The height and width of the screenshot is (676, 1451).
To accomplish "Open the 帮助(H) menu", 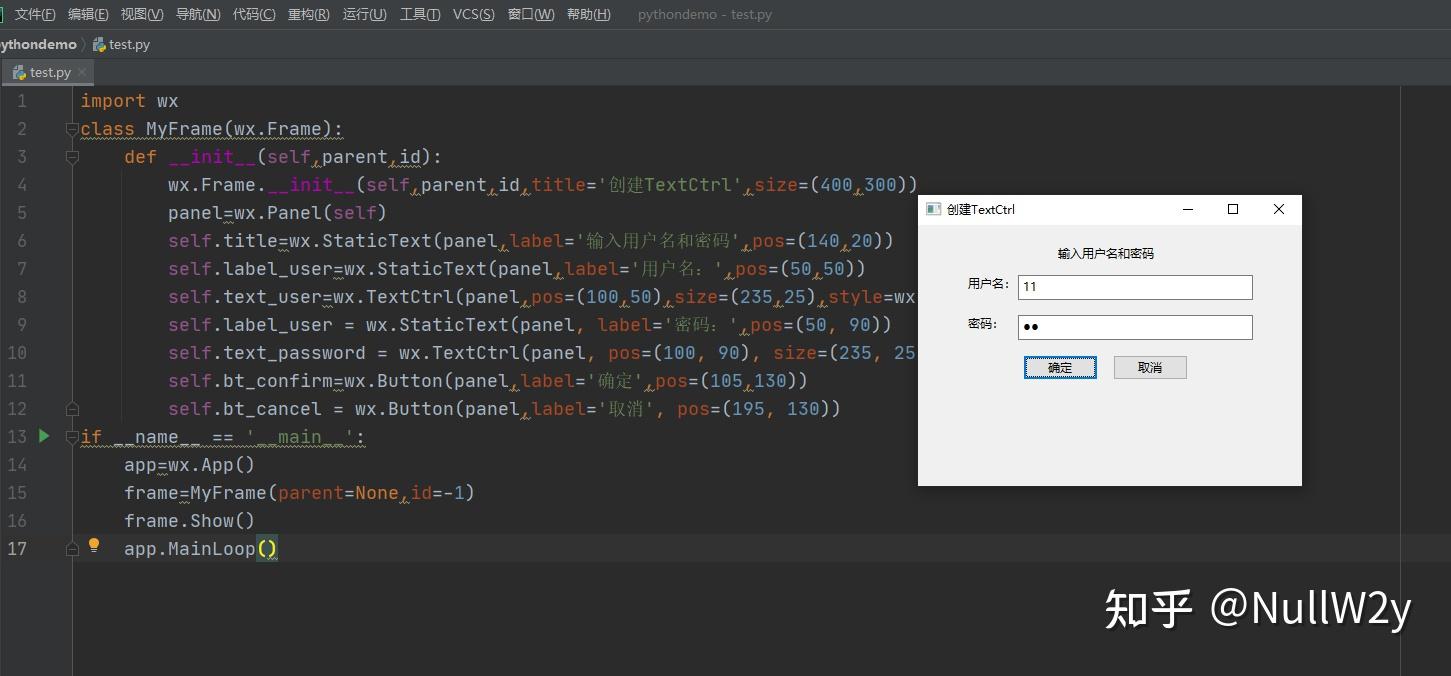I will (589, 14).
